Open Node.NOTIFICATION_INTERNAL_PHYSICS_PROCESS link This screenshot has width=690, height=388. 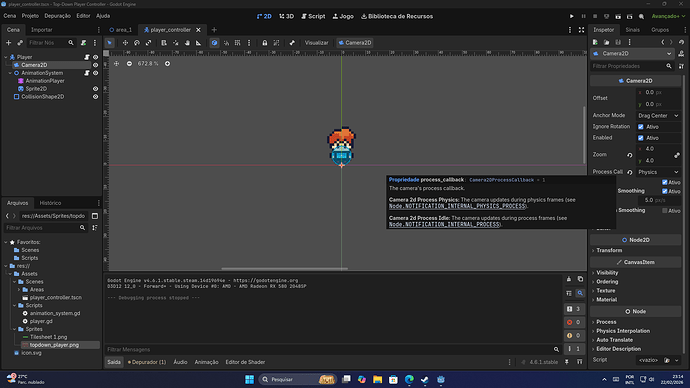[x=457, y=206]
